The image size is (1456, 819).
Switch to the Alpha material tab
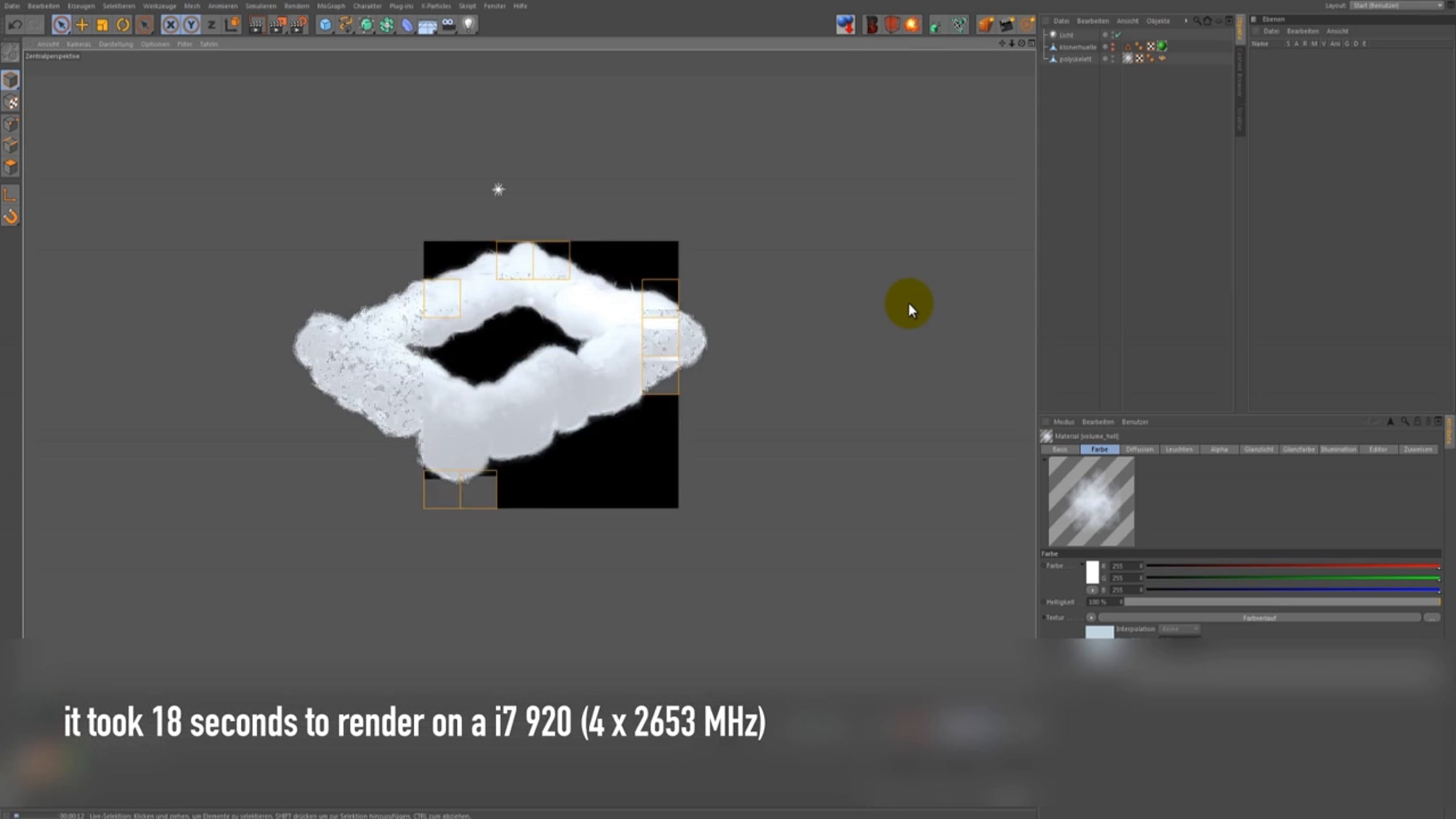coord(1219,450)
